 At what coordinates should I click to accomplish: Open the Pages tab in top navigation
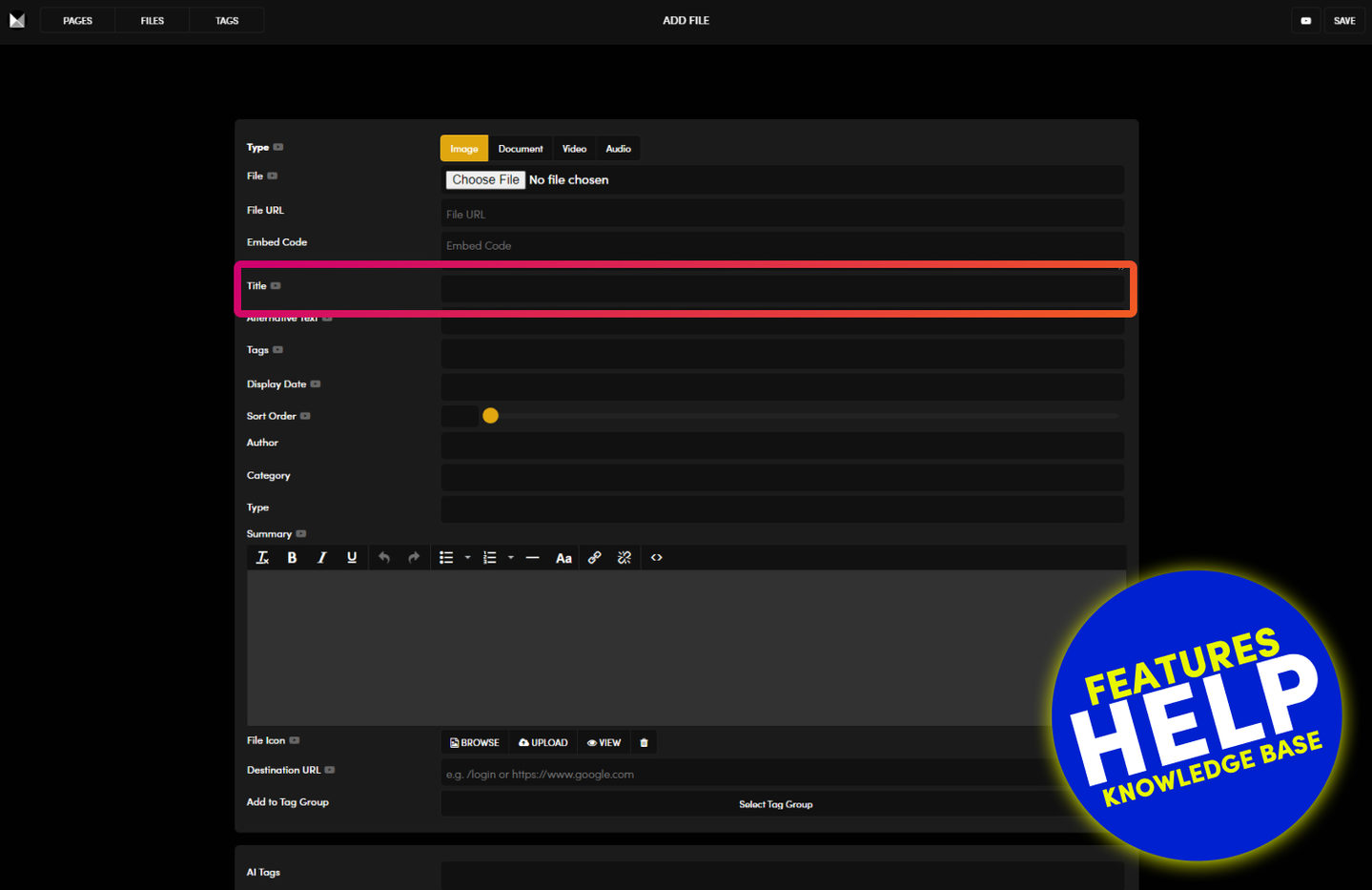point(77,20)
